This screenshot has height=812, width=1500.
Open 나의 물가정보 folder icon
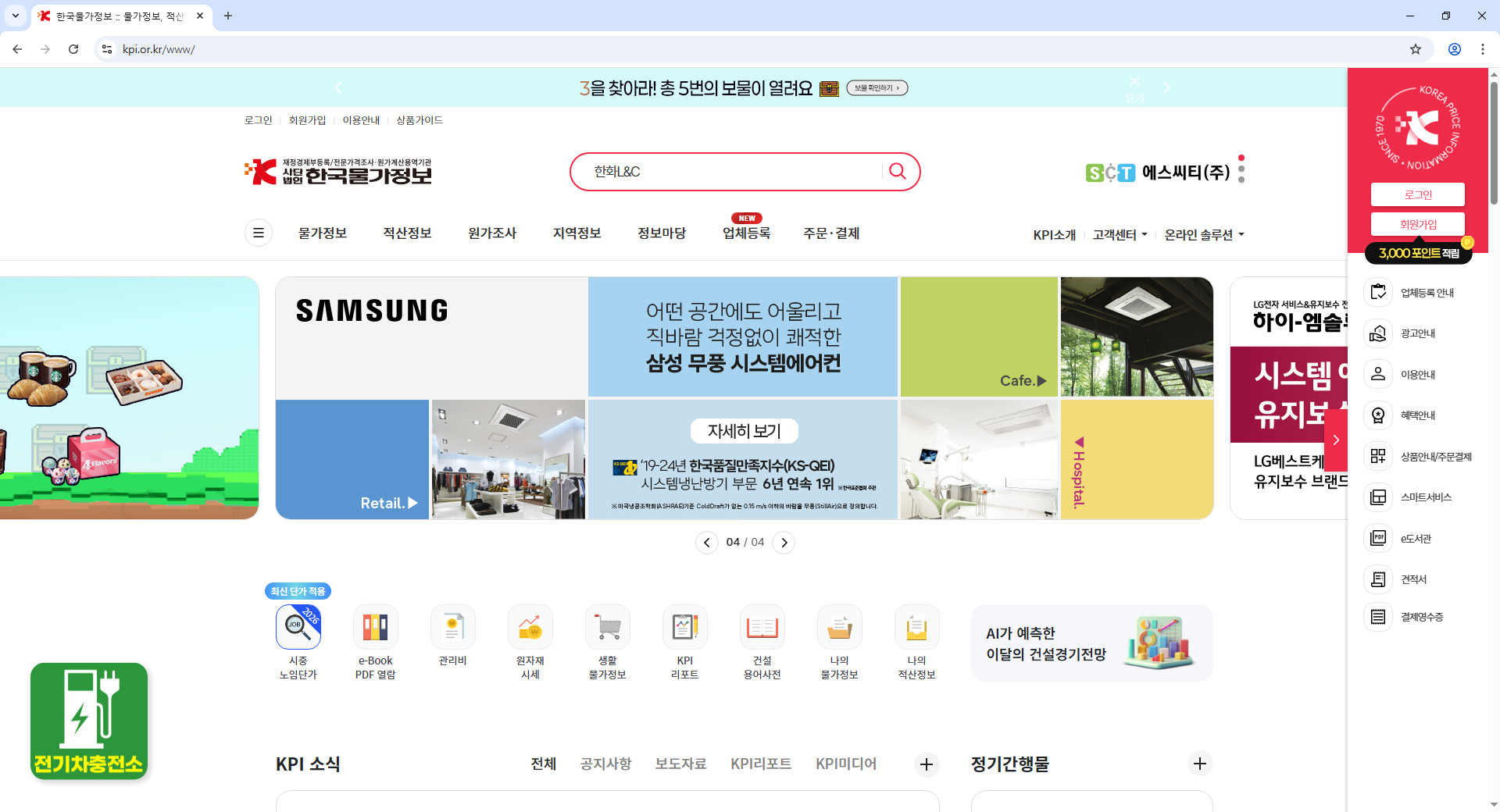pos(840,627)
